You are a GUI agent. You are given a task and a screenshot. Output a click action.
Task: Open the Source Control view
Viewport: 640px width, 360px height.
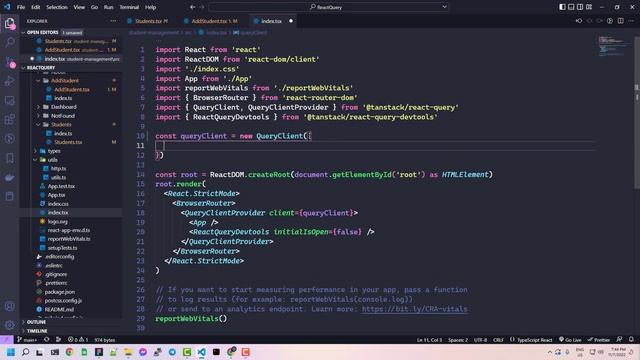[9, 62]
